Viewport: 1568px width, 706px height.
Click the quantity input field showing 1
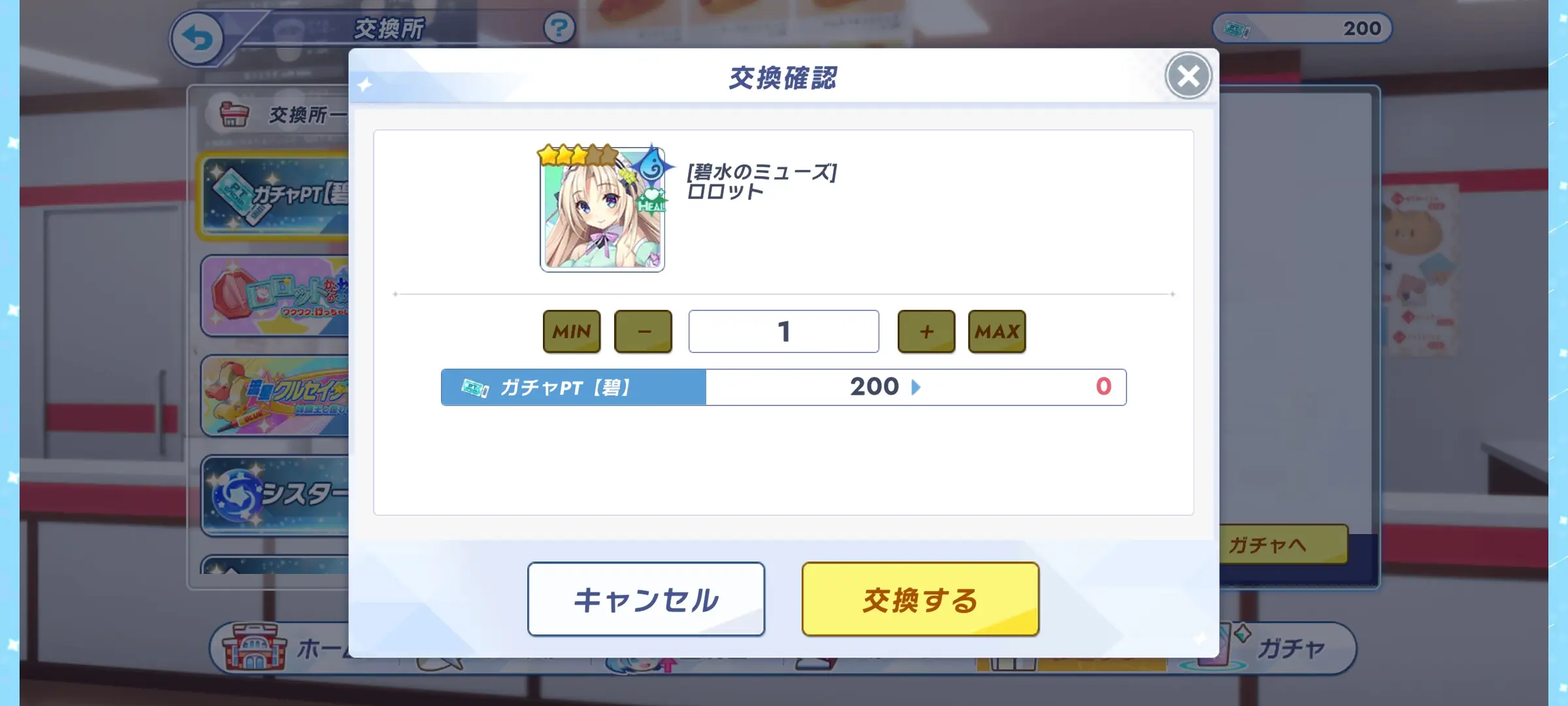click(x=784, y=331)
